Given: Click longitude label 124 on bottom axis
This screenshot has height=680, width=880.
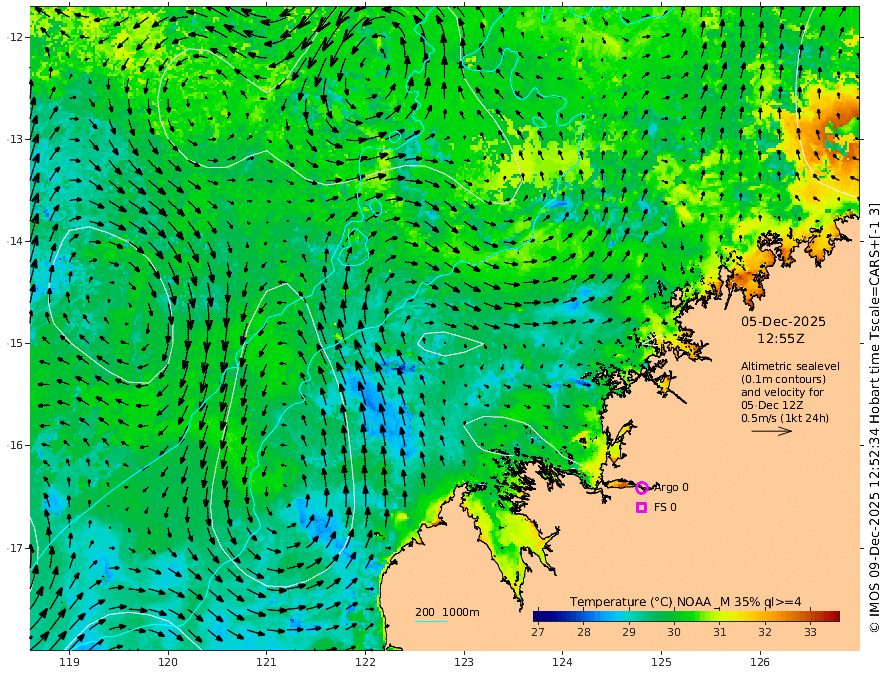Looking at the screenshot, I should pyautogui.click(x=563, y=662).
